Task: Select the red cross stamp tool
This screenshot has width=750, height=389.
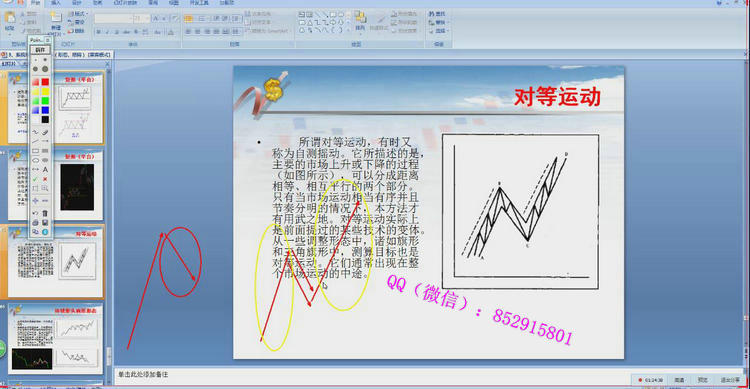Action: 45,179
